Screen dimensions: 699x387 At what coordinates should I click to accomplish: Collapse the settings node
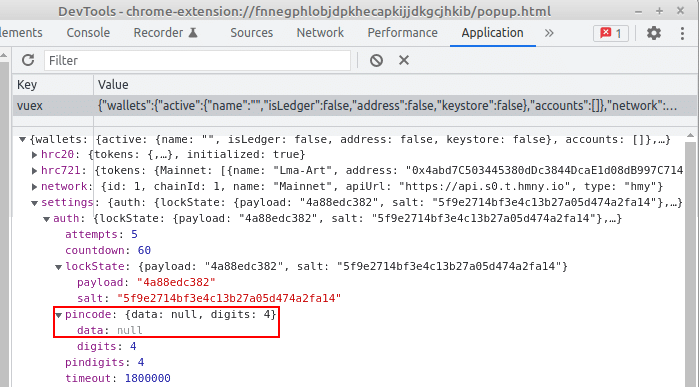[x=34, y=203]
